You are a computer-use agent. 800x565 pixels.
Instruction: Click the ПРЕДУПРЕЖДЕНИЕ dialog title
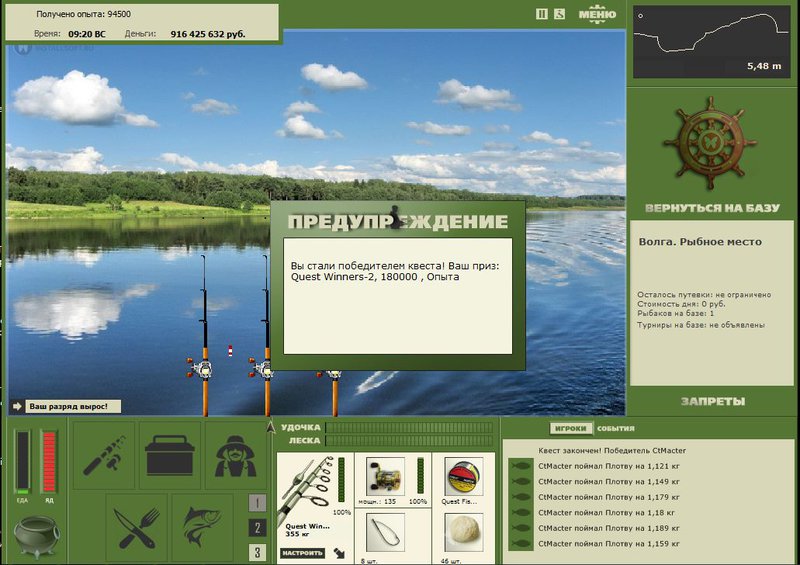398,222
